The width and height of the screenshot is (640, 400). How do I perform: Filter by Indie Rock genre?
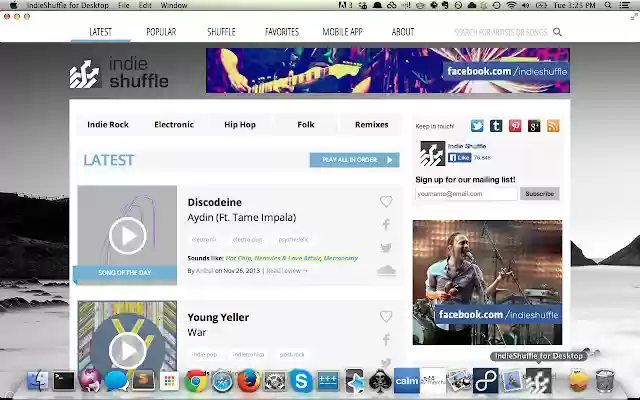pos(108,124)
